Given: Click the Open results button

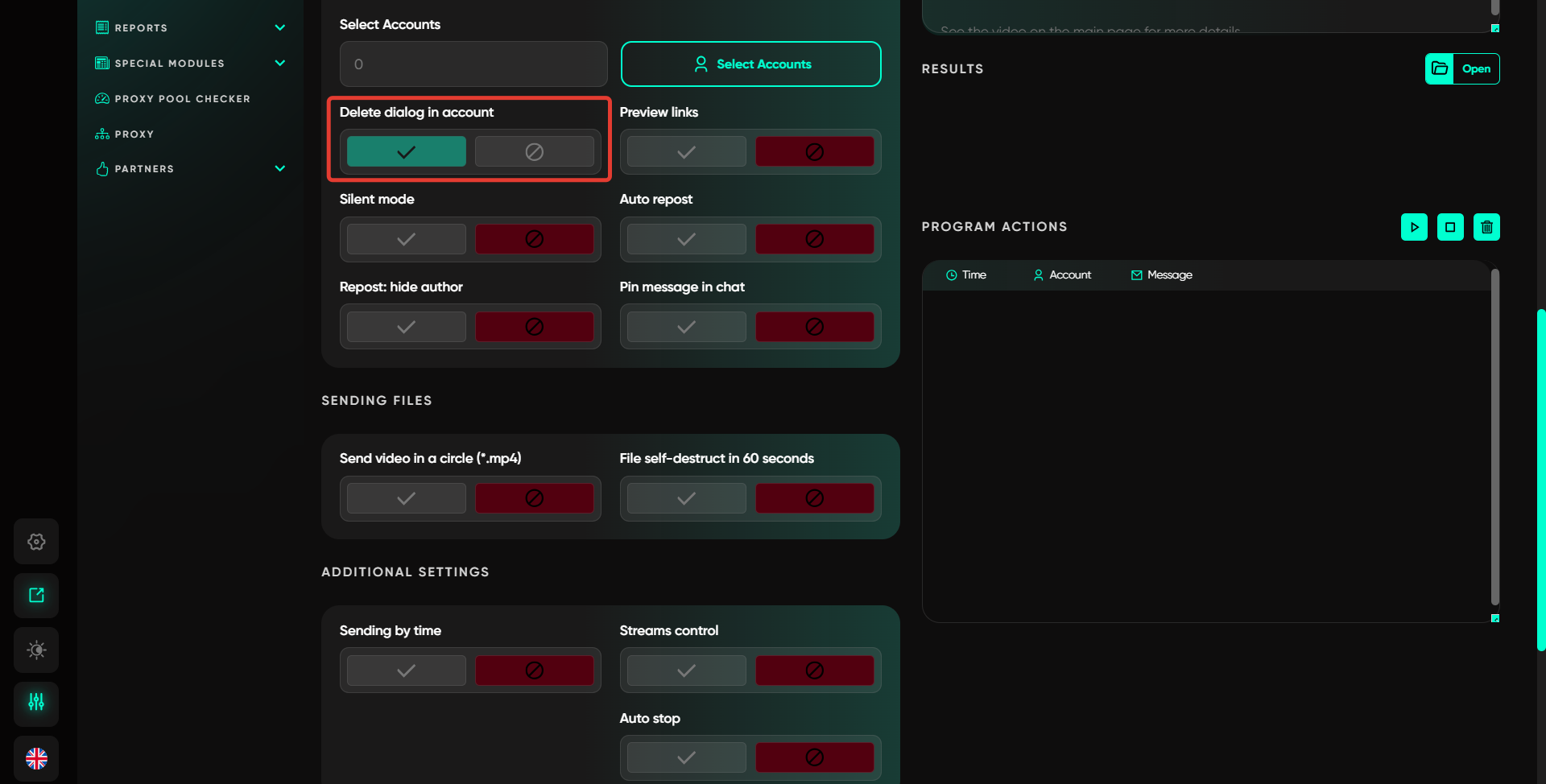Looking at the screenshot, I should pyautogui.click(x=1462, y=69).
